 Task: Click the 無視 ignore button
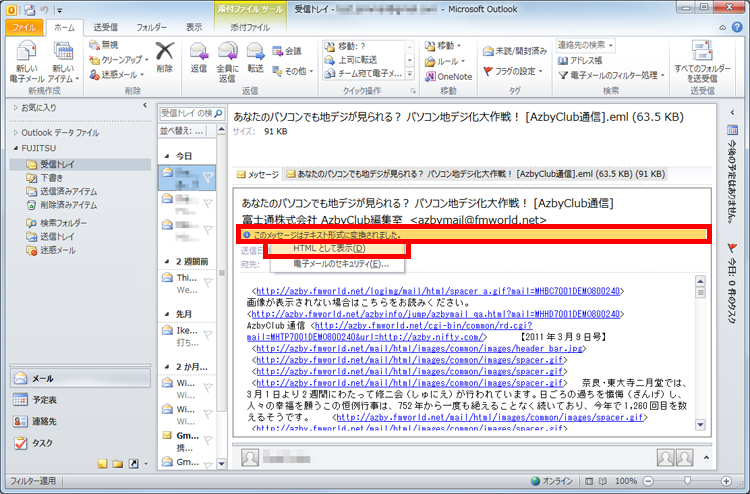click(104, 45)
